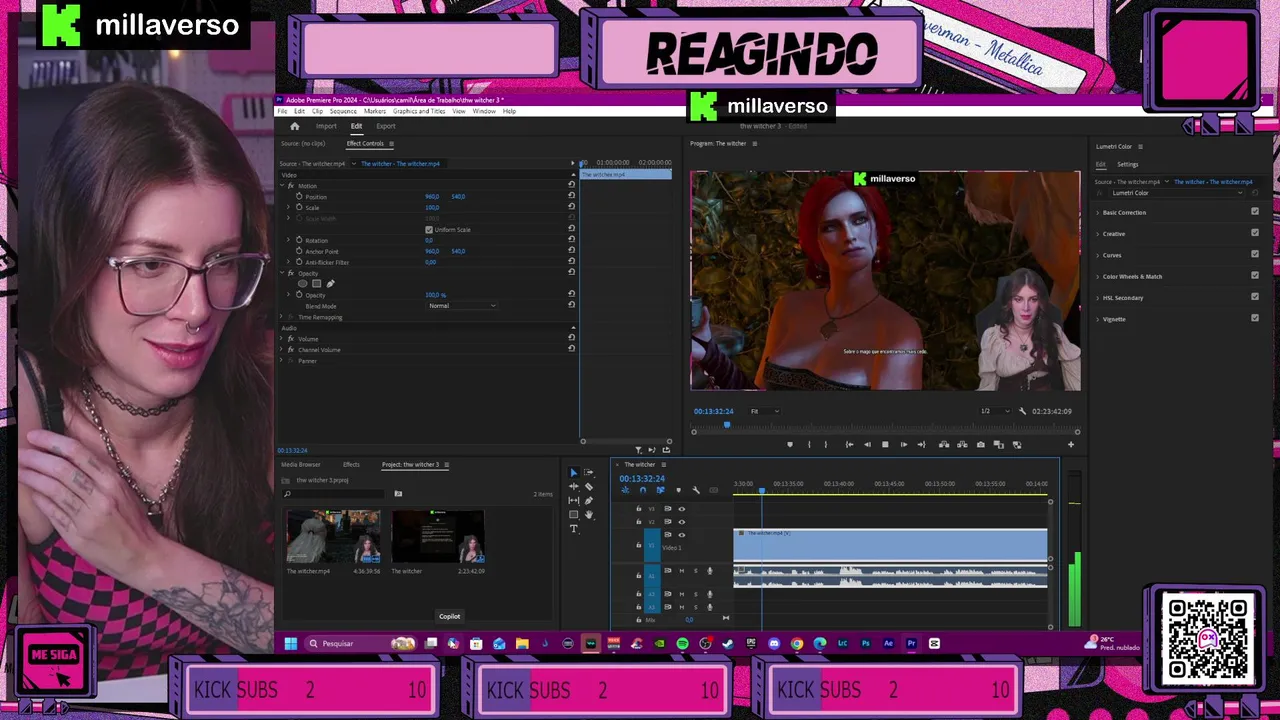Screen dimensions: 1280x720
Task: Open Graphics and Titles menu
Action: [x=419, y=111]
